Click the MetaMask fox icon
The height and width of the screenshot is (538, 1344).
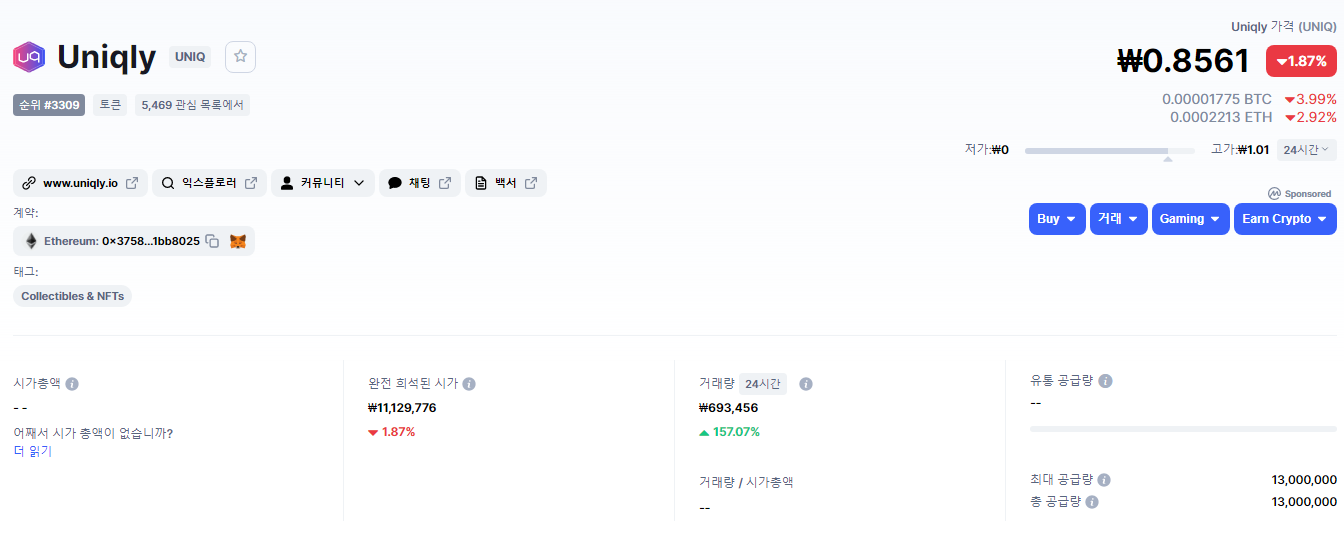point(238,241)
